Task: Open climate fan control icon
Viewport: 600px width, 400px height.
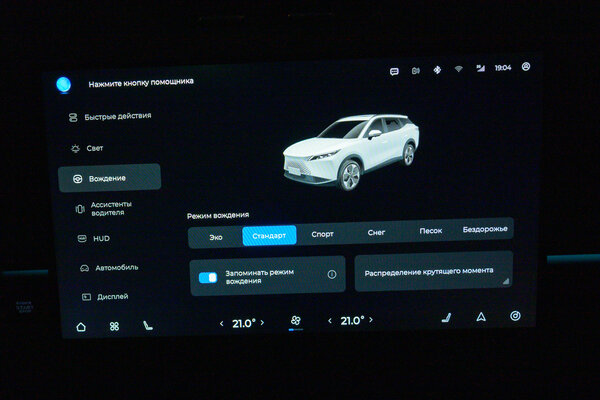Action: (295, 320)
